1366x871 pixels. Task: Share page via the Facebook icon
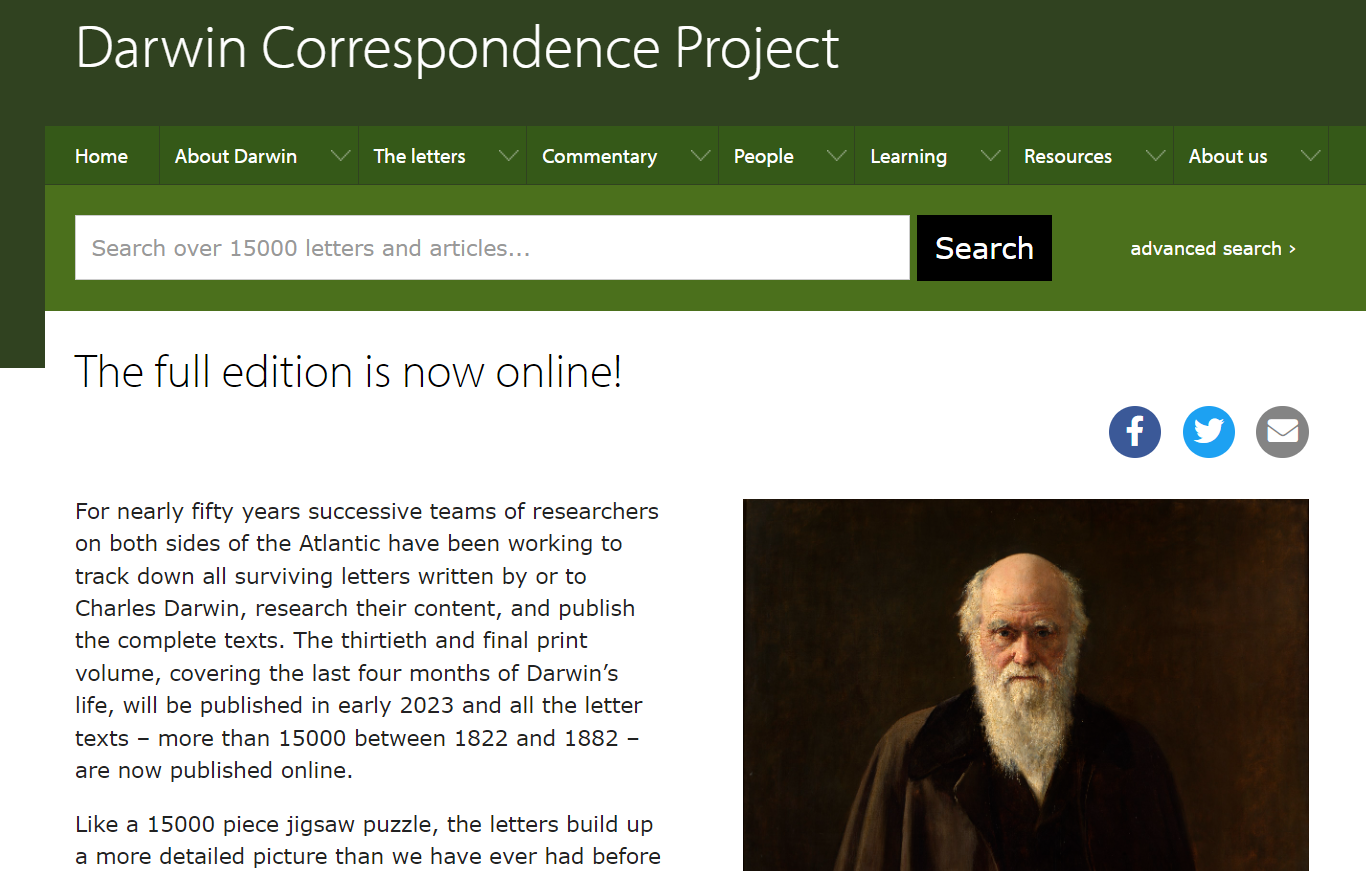click(x=1135, y=432)
